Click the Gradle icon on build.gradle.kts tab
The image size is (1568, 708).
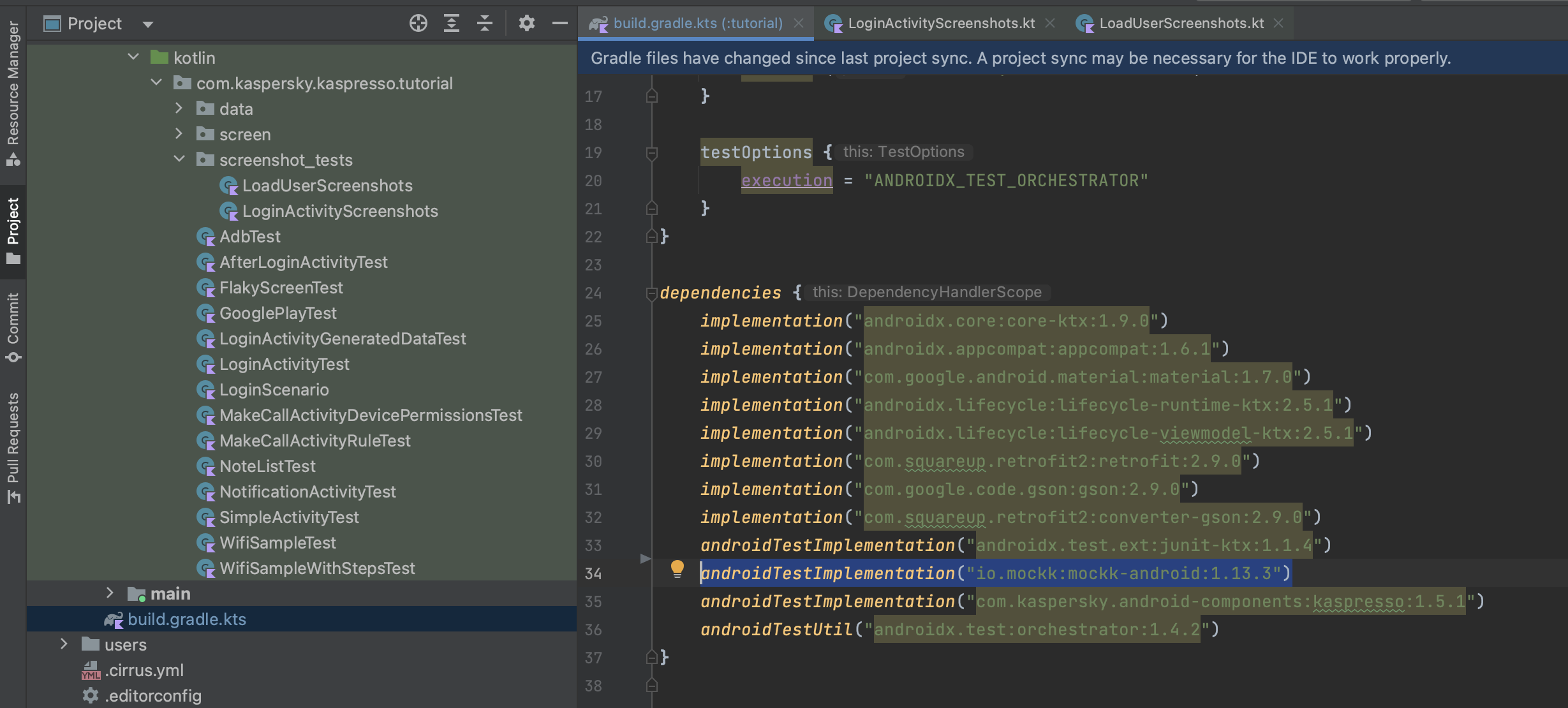598,24
